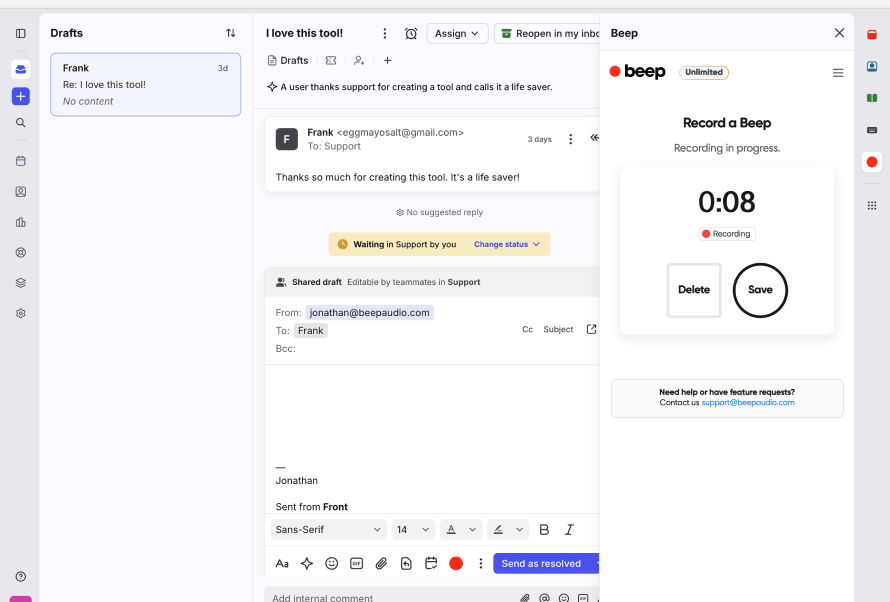Save the Beep recording
Viewport: 890px width, 602px height.
point(760,290)
